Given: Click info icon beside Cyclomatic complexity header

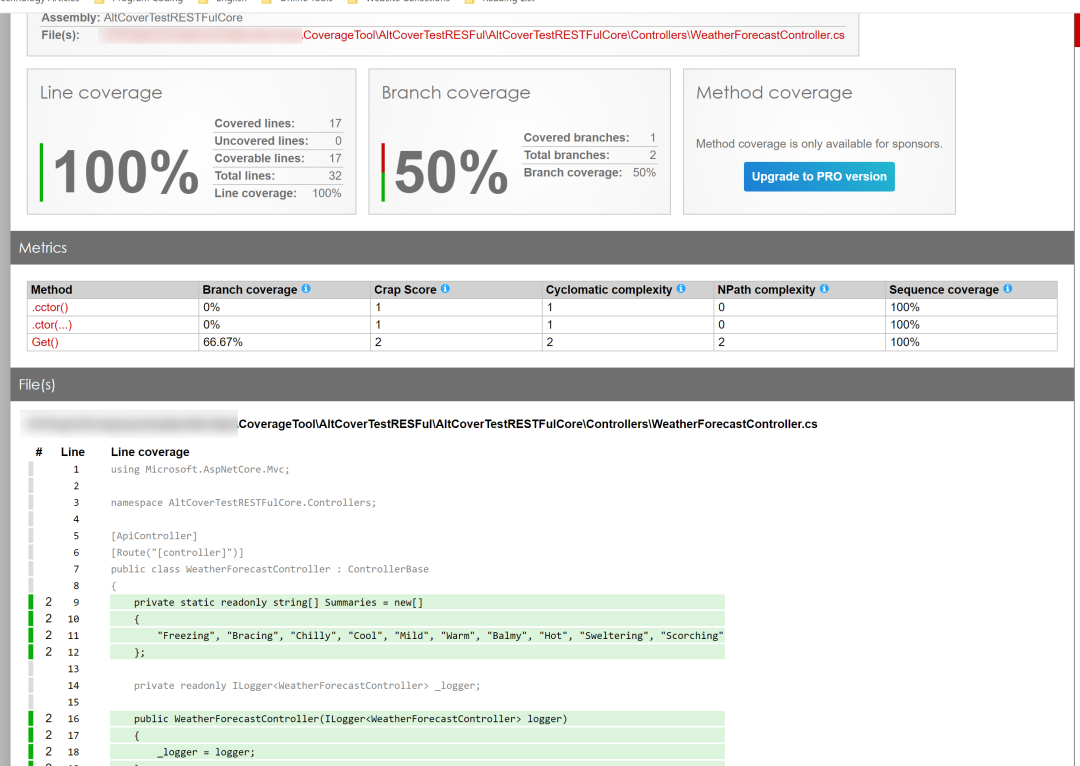Looking at the screenshot, I should tap(681, 289).
